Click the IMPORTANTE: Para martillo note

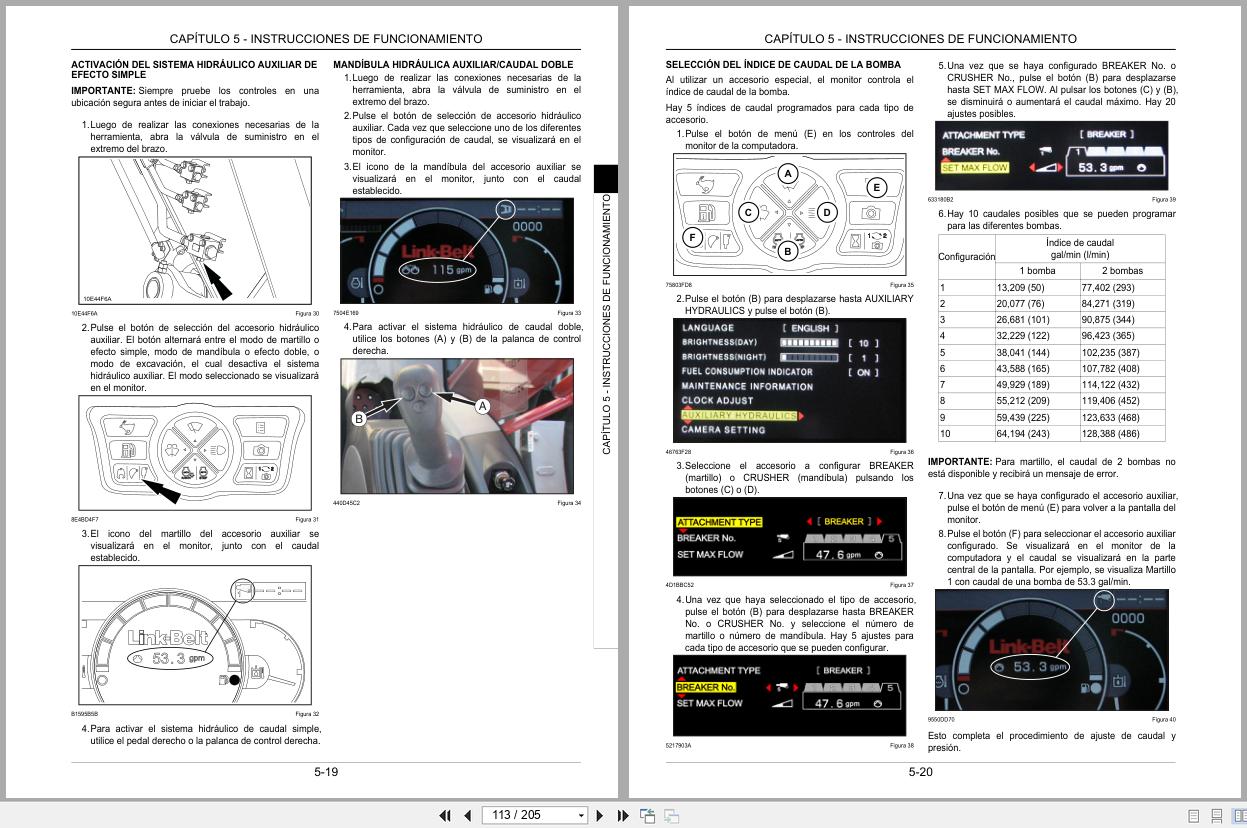[1052, 468]
